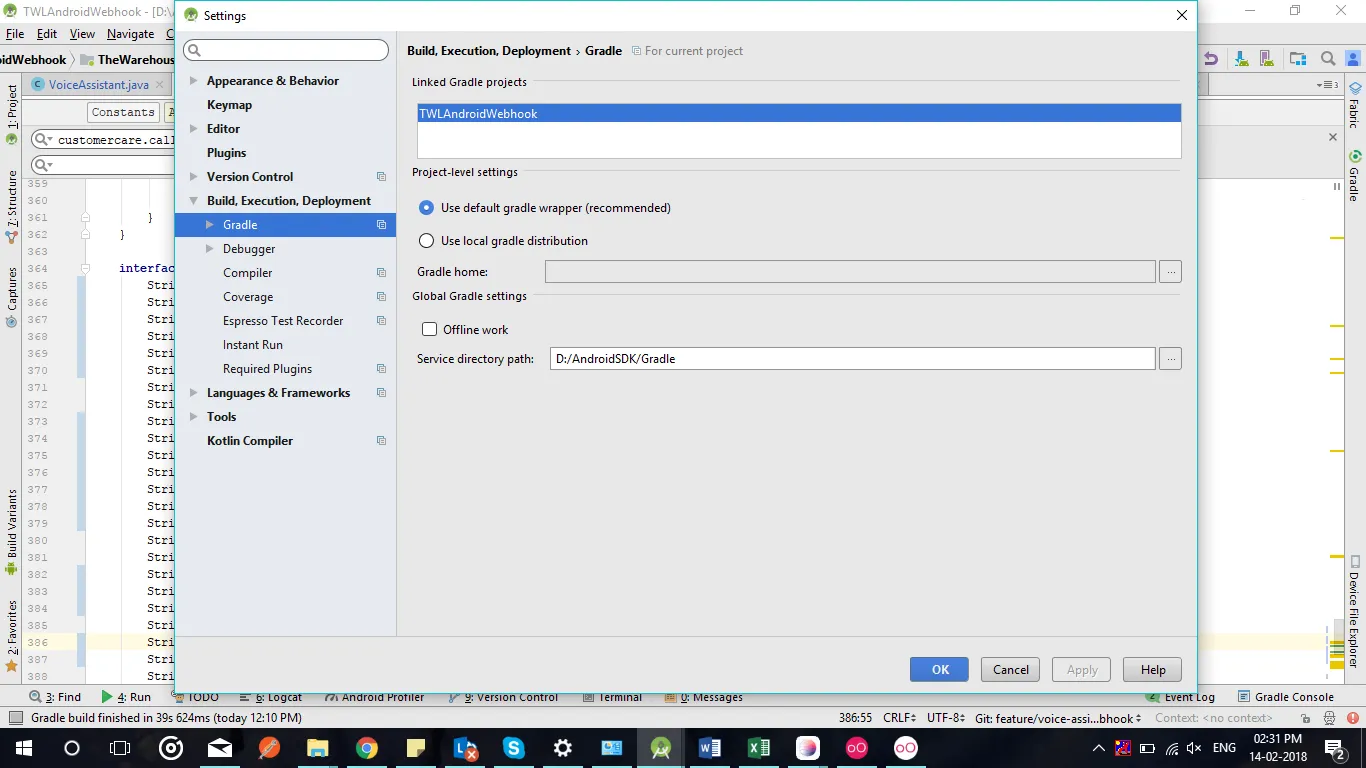
Task: Open the Fabric side panel
Action: (x=1355, y=106)
